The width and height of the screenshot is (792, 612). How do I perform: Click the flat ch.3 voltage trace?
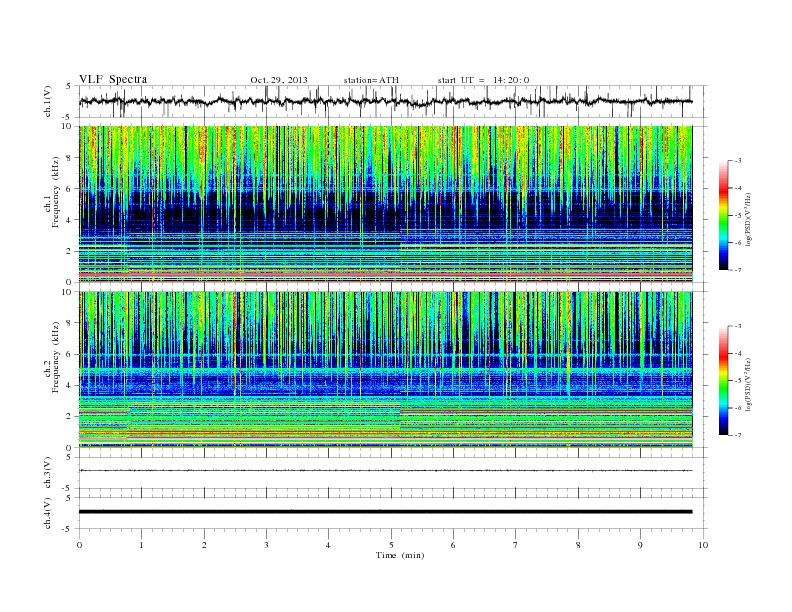coord(385,471)
